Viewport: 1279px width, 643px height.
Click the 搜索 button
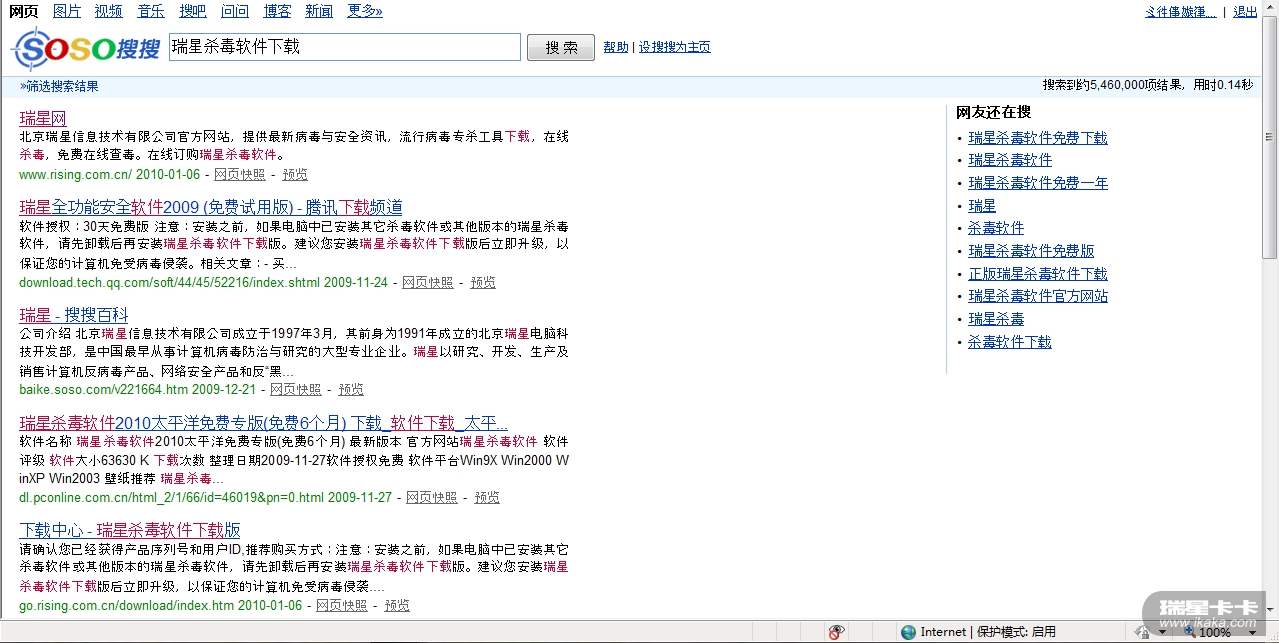(561, 47)
